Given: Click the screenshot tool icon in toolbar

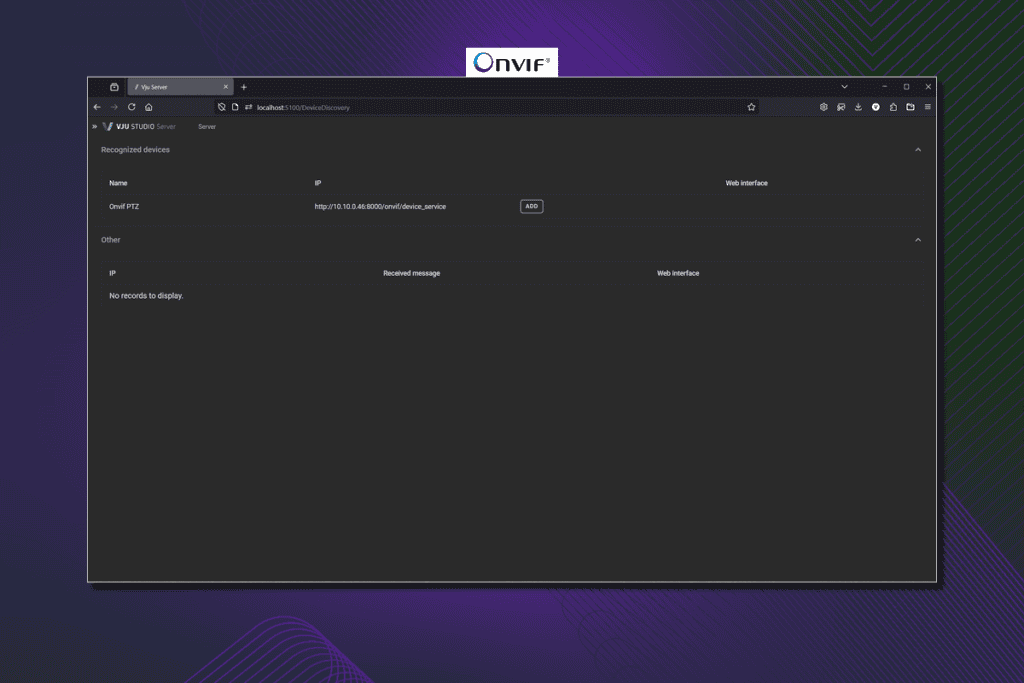Looking at the screenshot, I should (841, 107).
